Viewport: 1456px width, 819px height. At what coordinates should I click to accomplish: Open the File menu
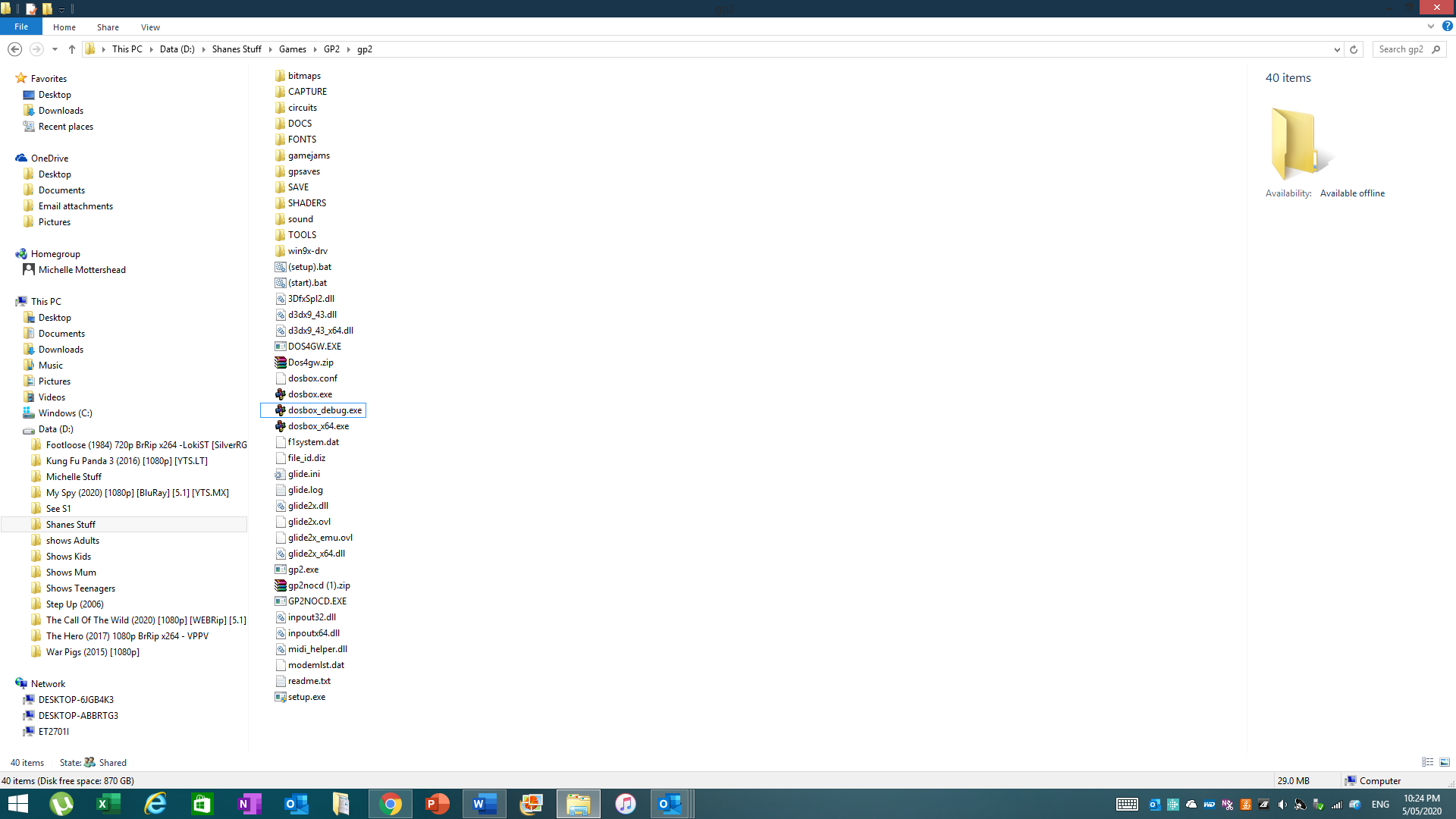(x=21, y=27)
